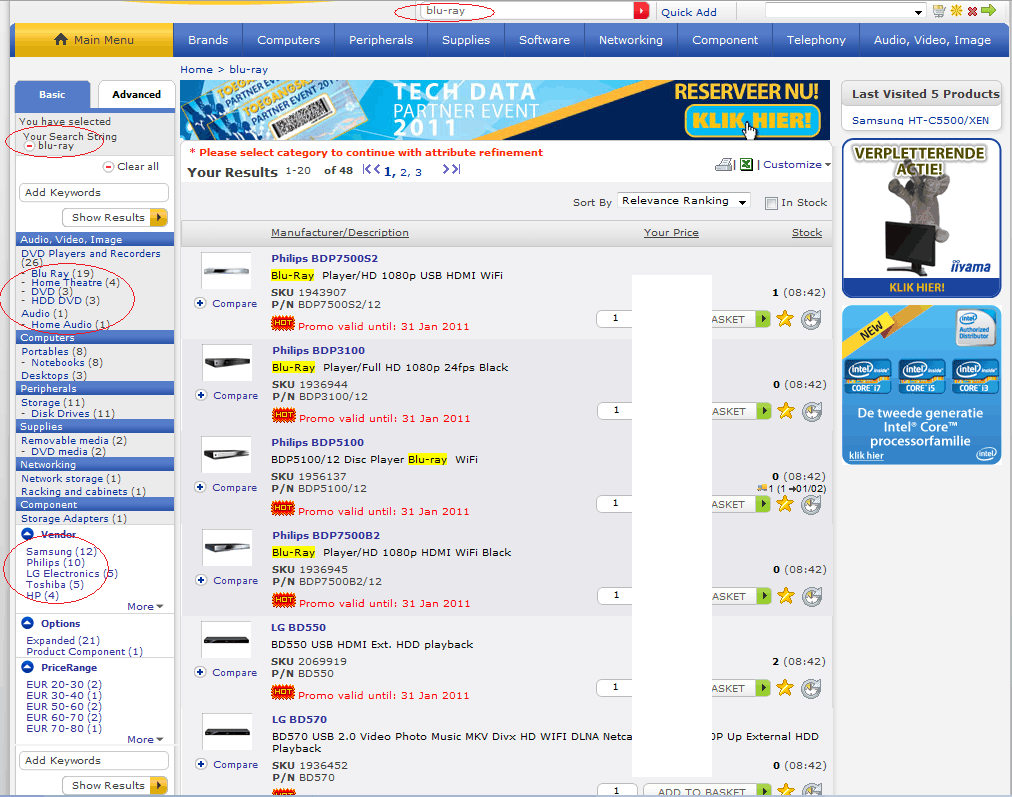
Task: Click clock icon for Philips BDP7500B2
Action: (x=812, y=596)
